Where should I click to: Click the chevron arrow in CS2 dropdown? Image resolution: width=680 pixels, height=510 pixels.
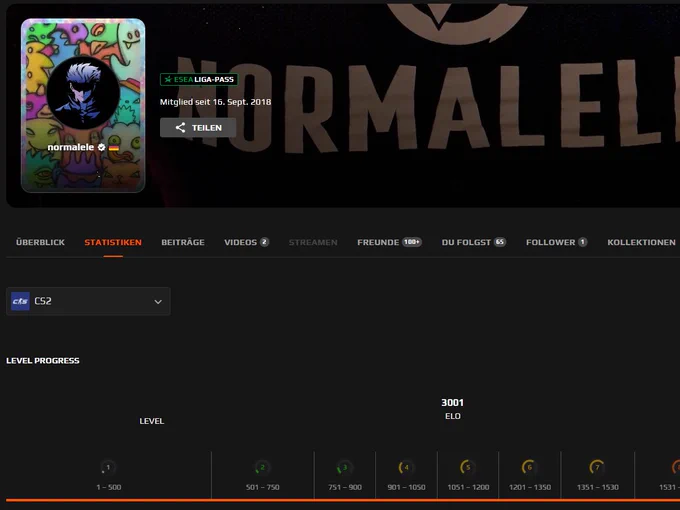158,301
